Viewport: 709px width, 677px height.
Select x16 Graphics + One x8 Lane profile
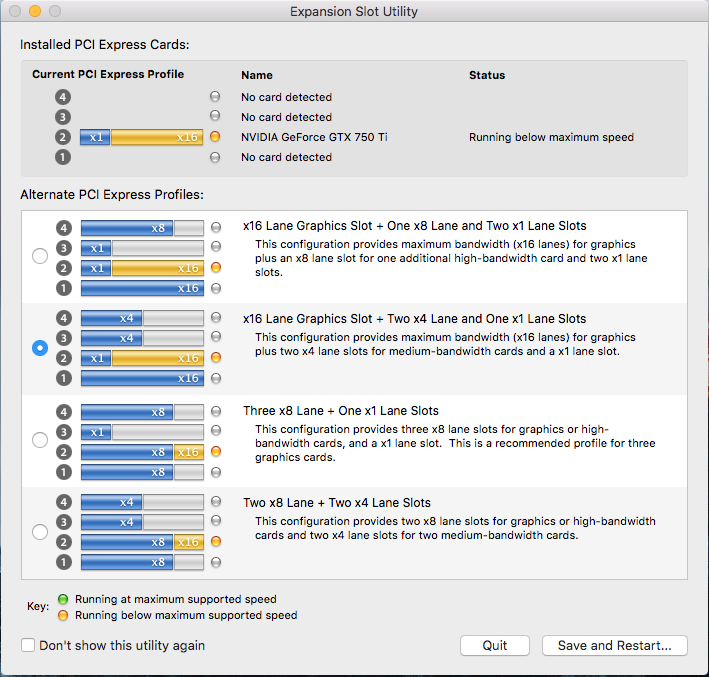click(x=40, y=256)
